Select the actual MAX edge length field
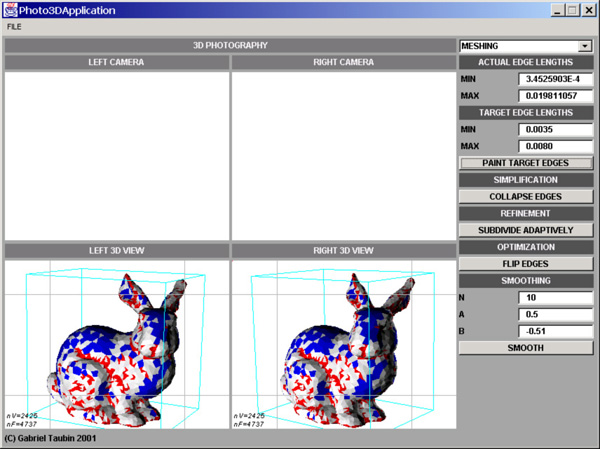Image resolution: width=600 pixels, height=449 pixels. click(556, 96)
